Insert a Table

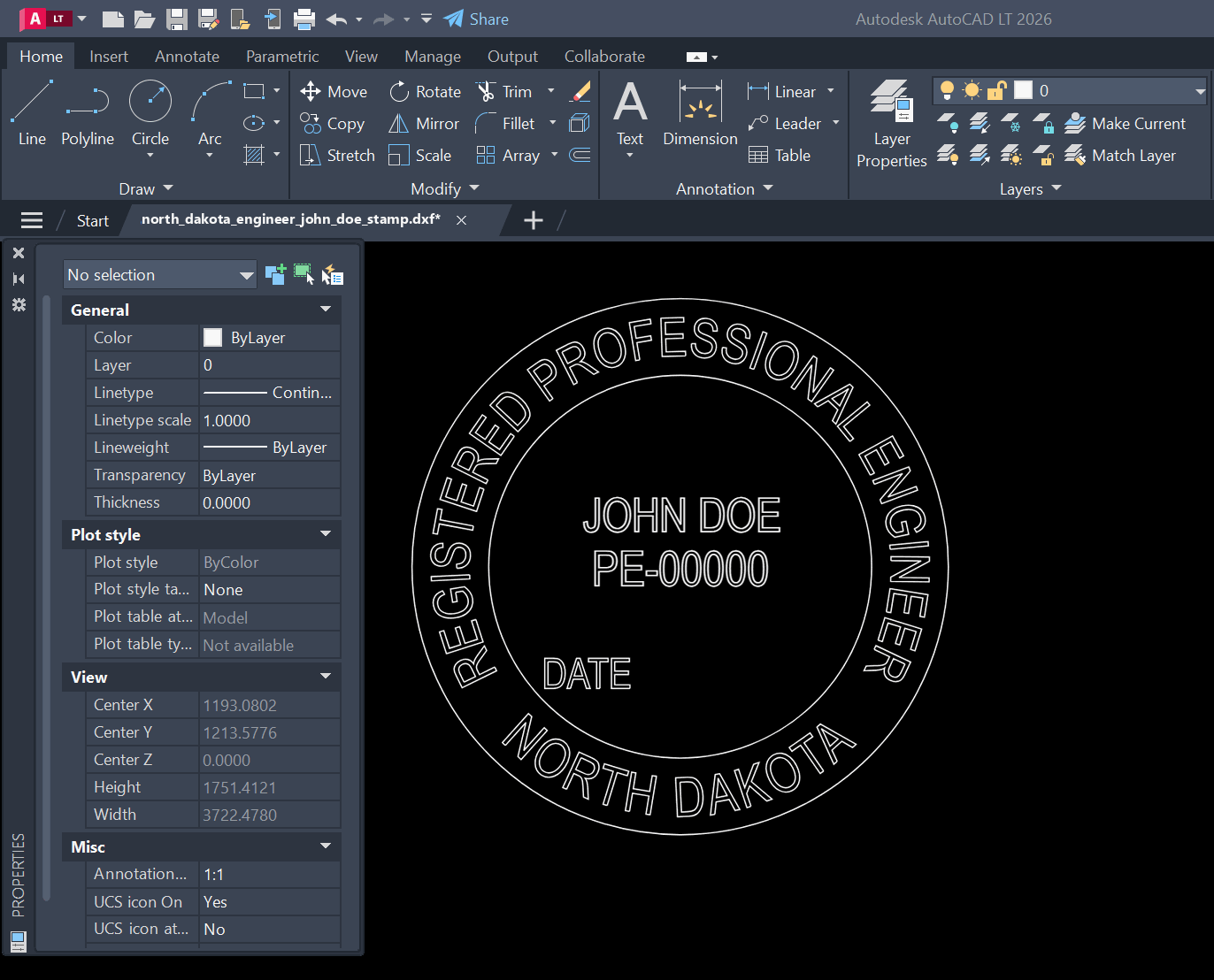(x=780, y=155)
